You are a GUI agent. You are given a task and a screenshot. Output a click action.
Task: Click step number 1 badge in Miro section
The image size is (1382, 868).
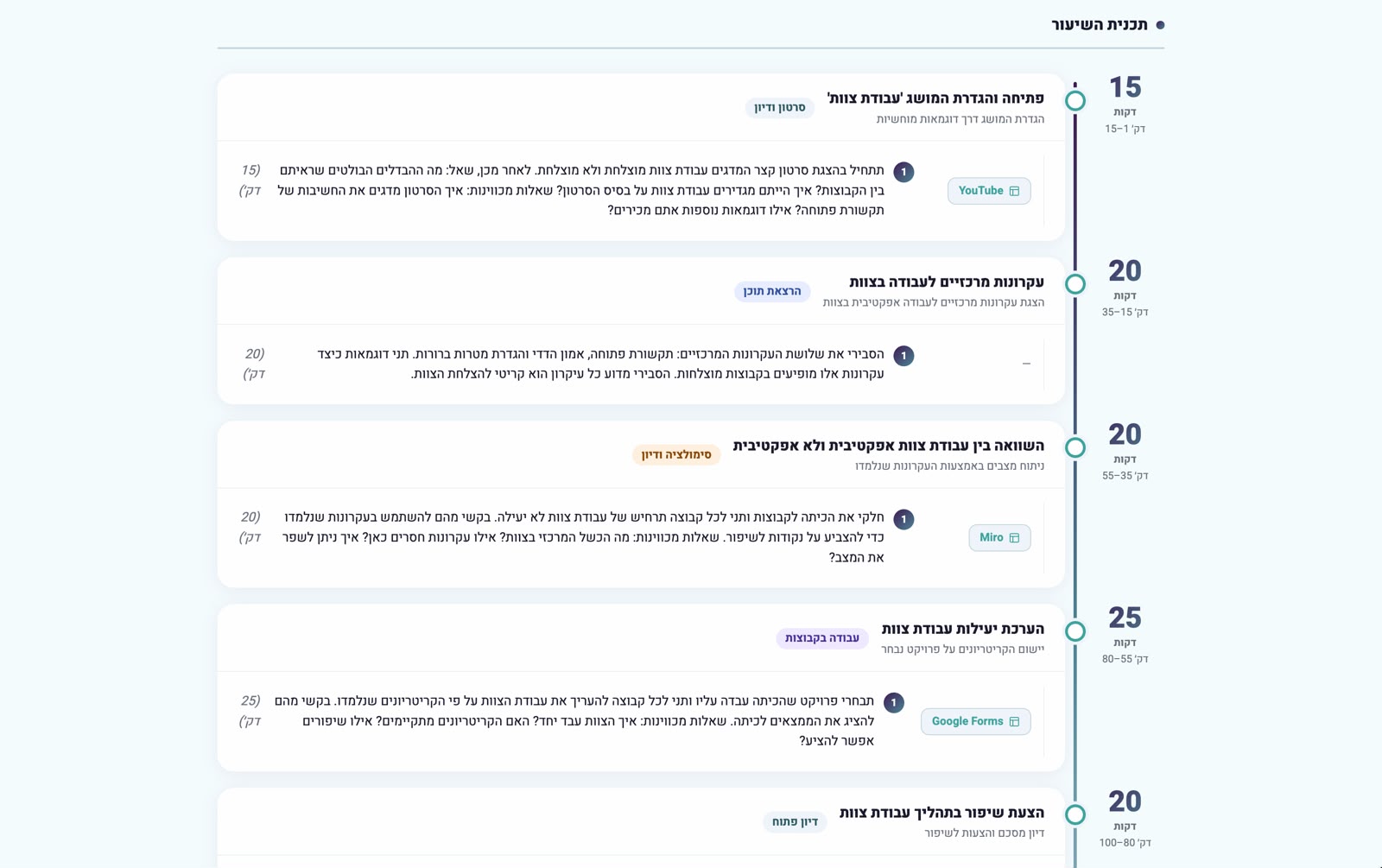[x=903, y=519]
